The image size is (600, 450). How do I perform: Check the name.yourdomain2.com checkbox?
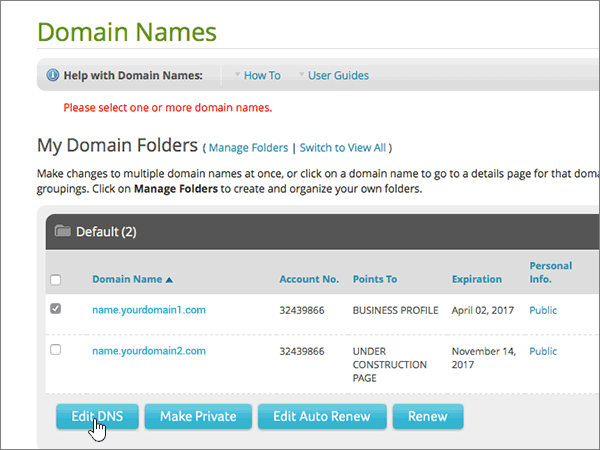(x=55, y=349)
